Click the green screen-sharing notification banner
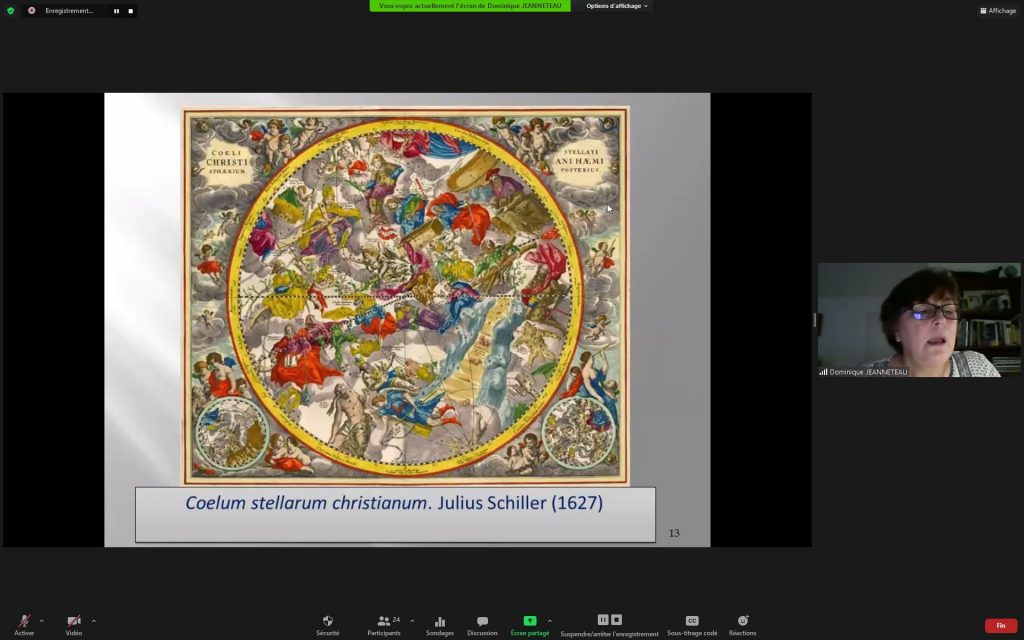Viewport: 1024px width, 640px height. (470, 6)
